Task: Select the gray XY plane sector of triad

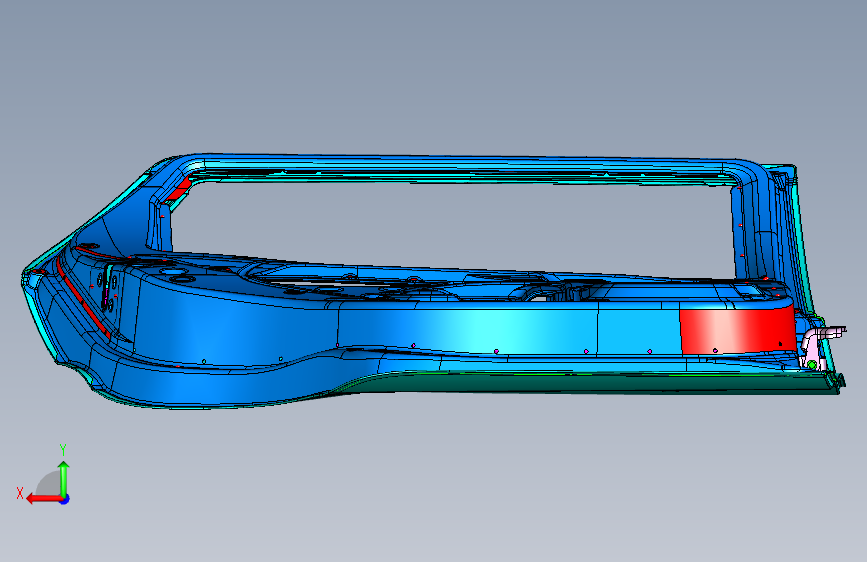Action: click(x=49, y=483)
